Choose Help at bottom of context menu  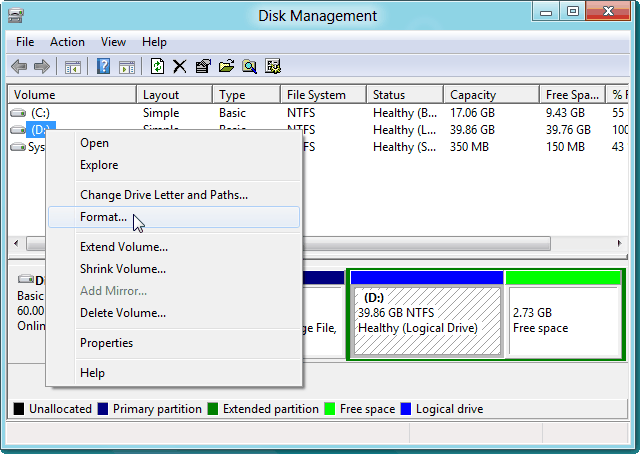[174, 373]
